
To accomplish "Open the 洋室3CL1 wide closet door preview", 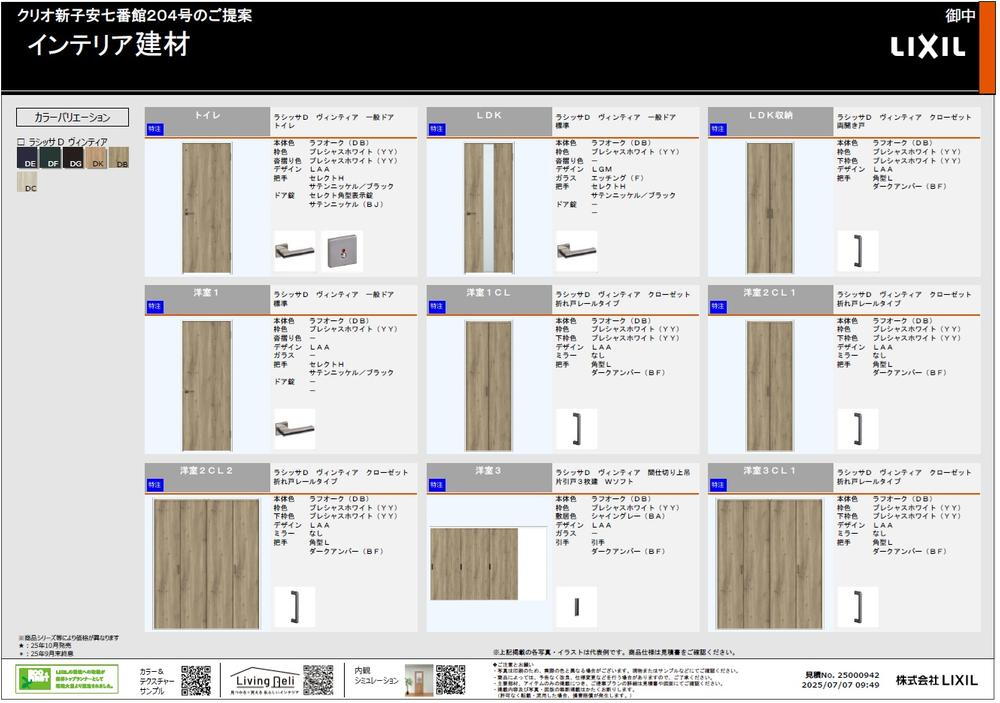I will point(770,564).
